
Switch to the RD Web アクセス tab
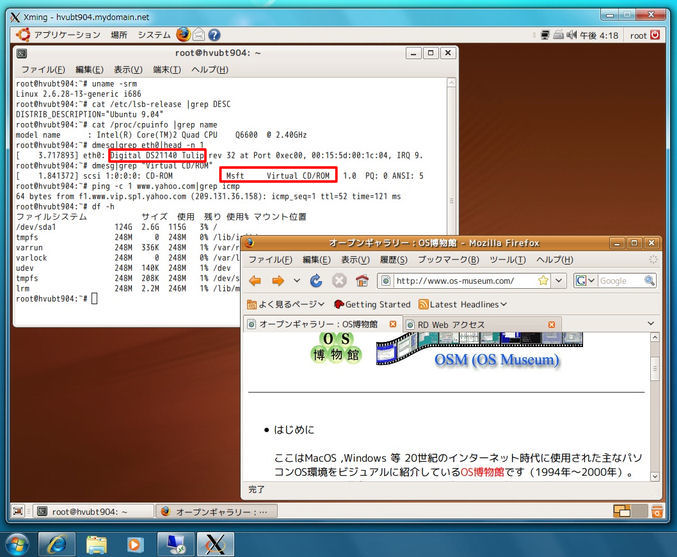pyautogui.click(x=480, y=325)
